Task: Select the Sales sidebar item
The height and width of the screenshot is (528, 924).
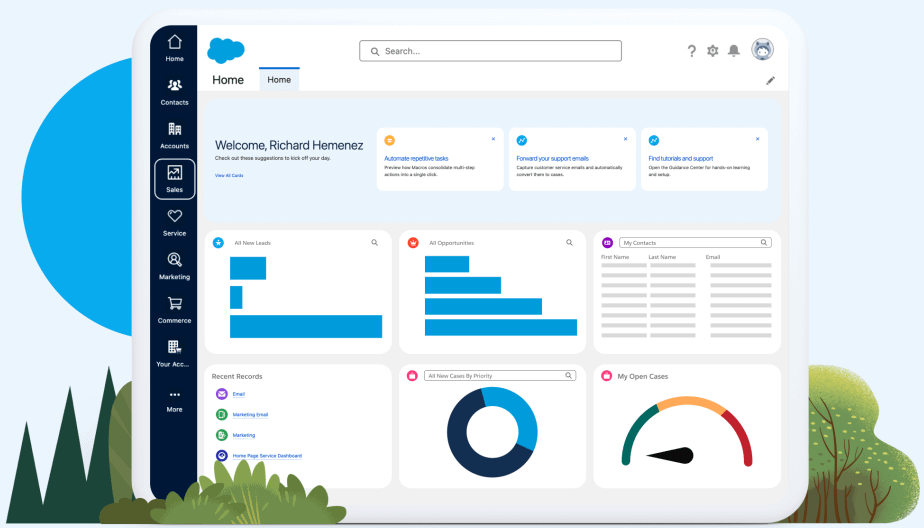Action: click(x=174, y=179)
